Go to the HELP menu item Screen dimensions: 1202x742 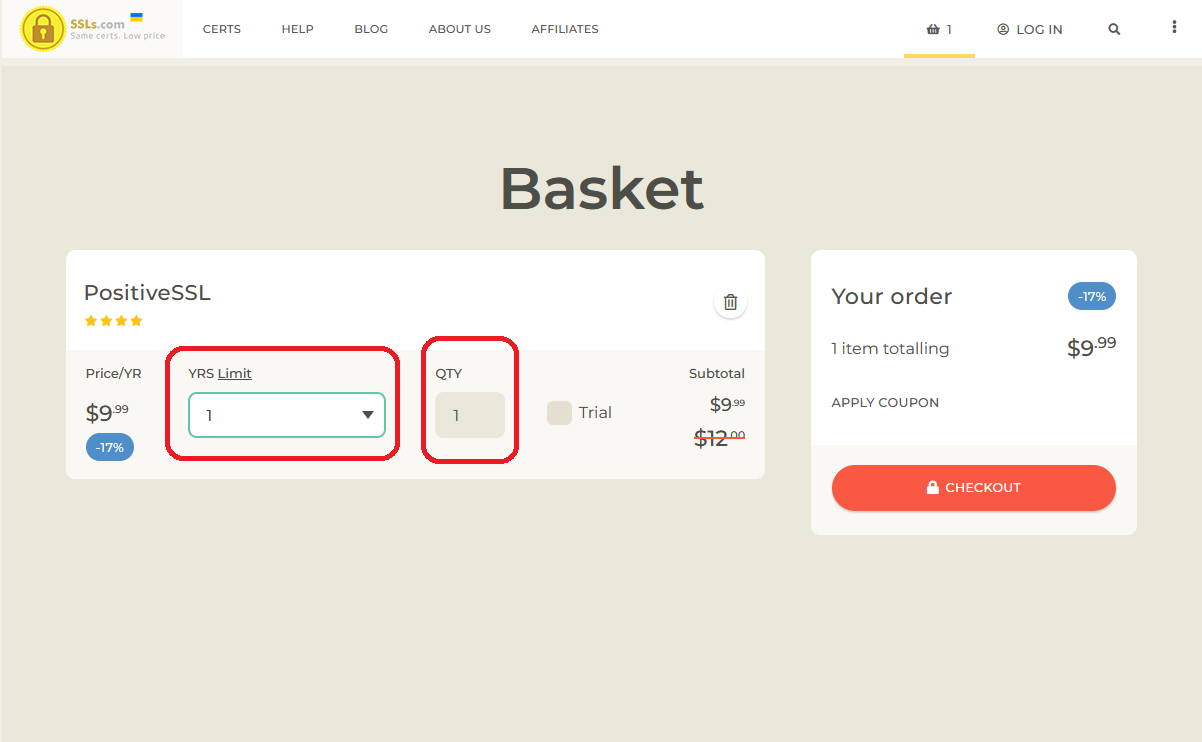point(297,29)
